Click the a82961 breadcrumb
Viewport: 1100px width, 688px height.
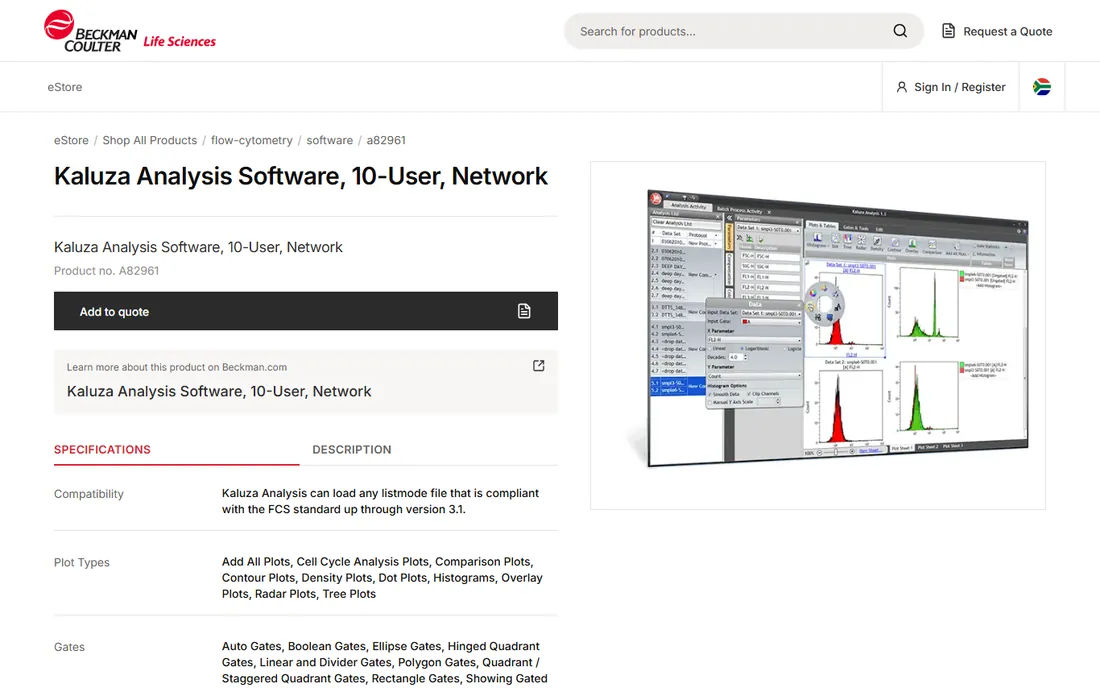click(x=386, y=140)
